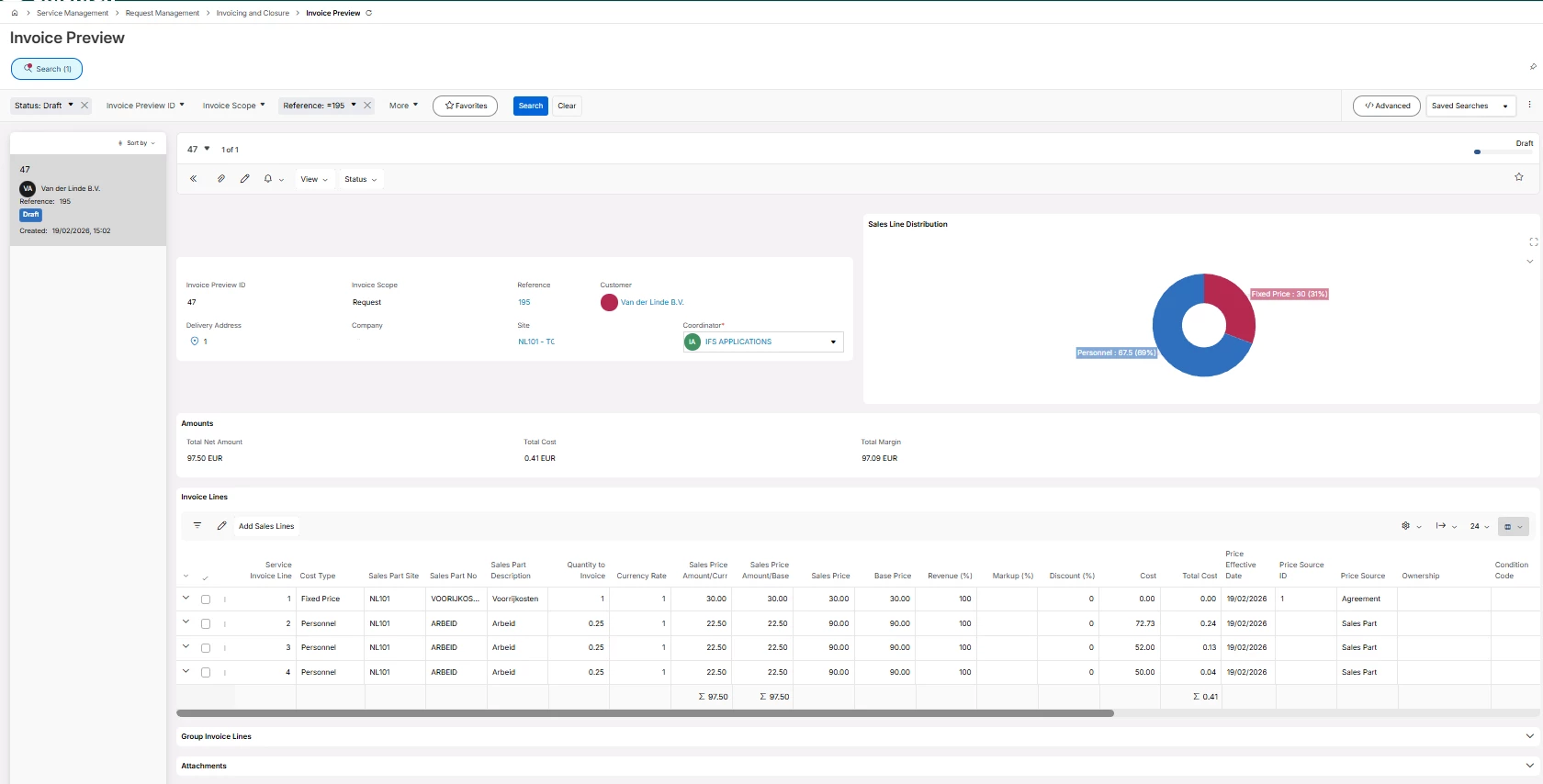Viewport: 1543px width, 784px height.
Task: Click the blue Search button
Action: tap(531, 106)
